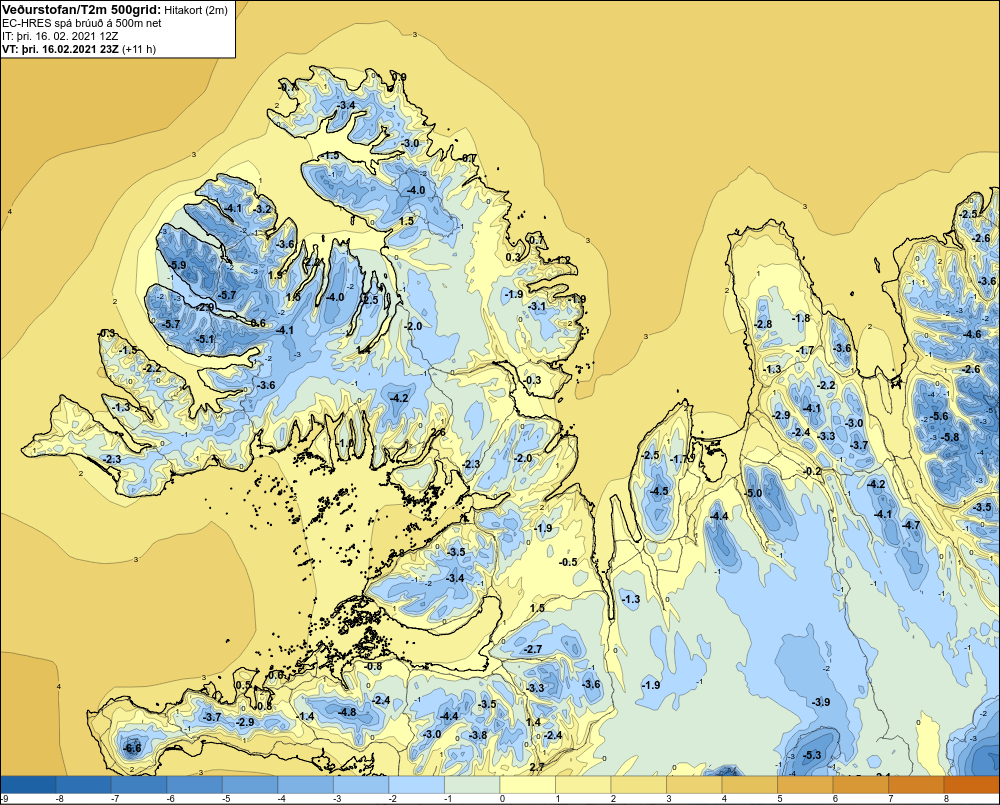Click the -1.8 temperature value
The image size is (1000, 805).
point(801,318)
